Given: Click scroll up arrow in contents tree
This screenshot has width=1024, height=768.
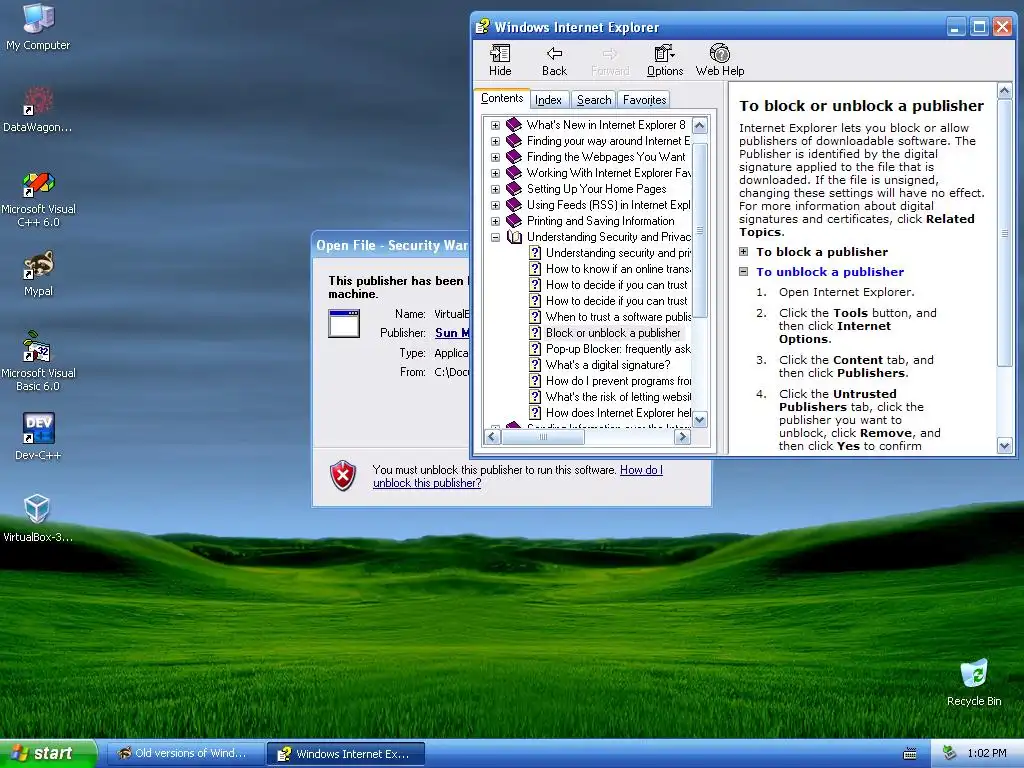Looking at the screenshot, I should (x=699, y=125).
